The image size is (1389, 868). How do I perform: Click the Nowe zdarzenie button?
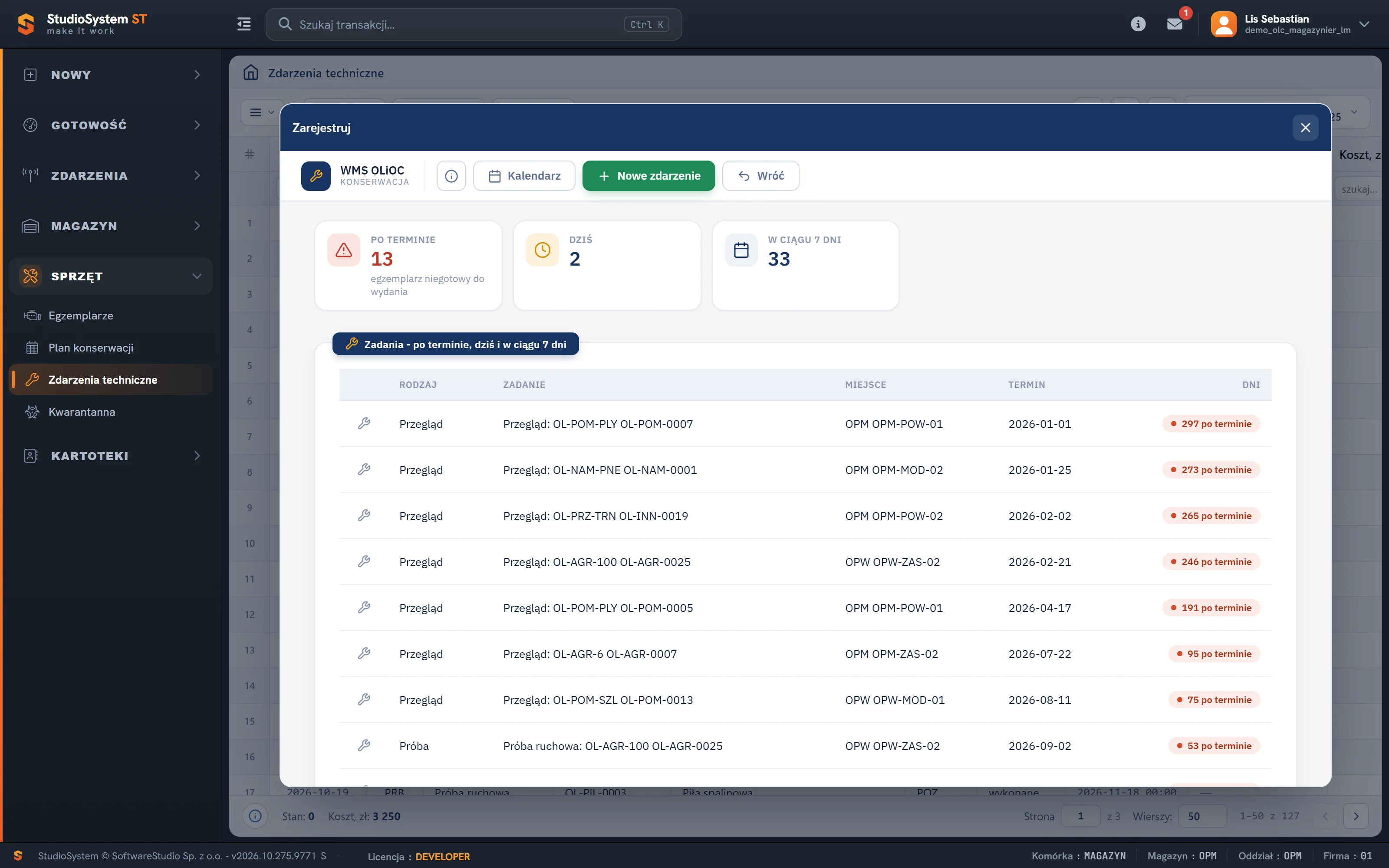648,176
